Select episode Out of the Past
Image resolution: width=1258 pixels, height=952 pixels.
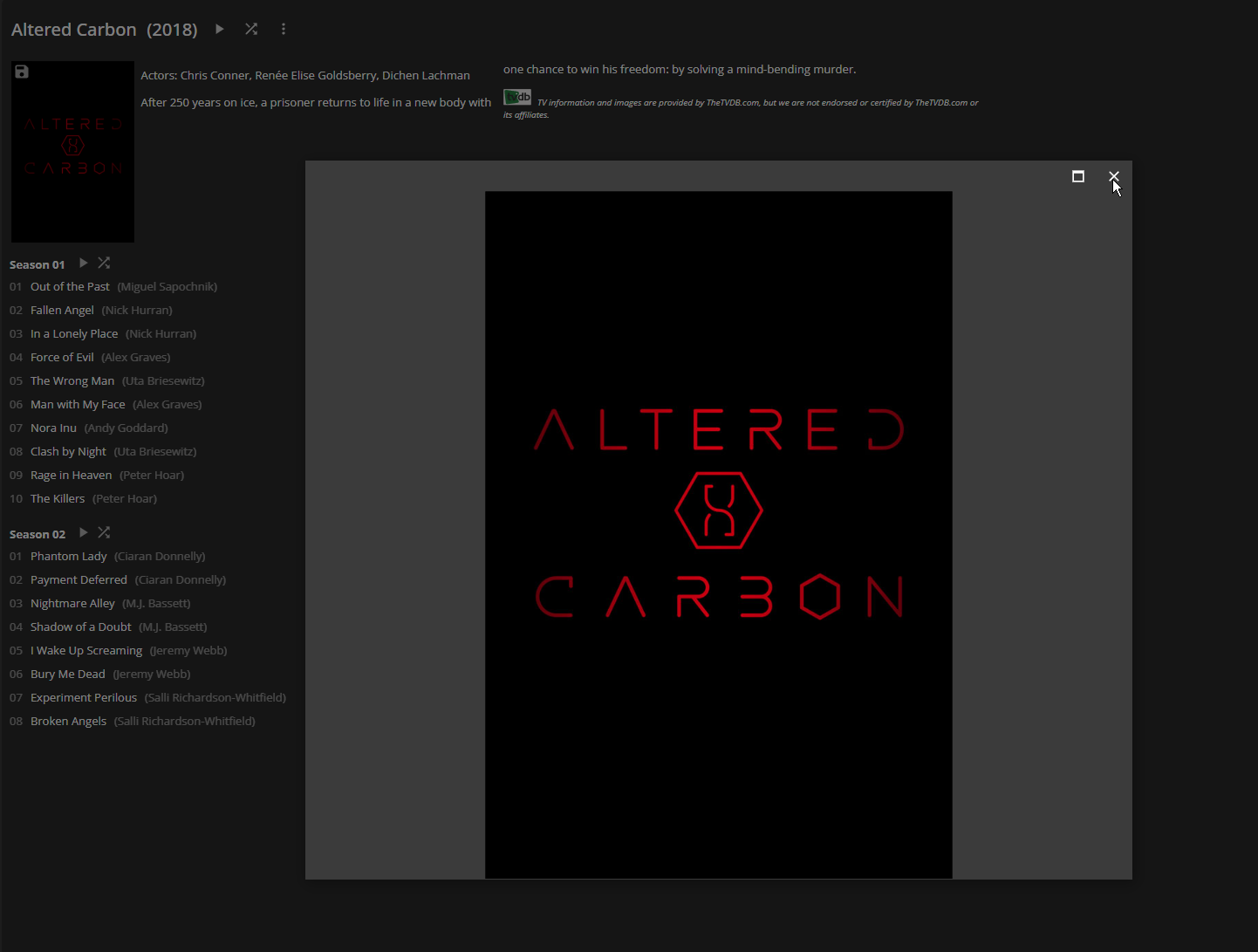pos(70,286)
